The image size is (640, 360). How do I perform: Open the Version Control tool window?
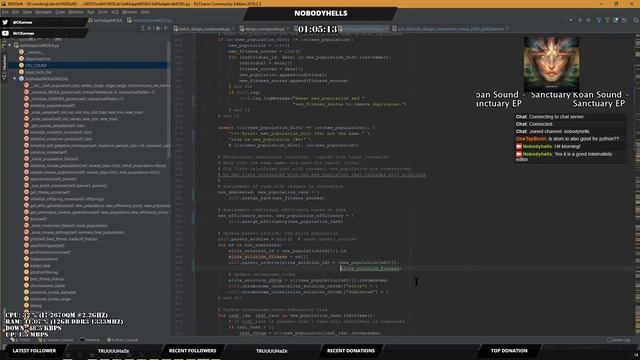(x=56, y=340)
